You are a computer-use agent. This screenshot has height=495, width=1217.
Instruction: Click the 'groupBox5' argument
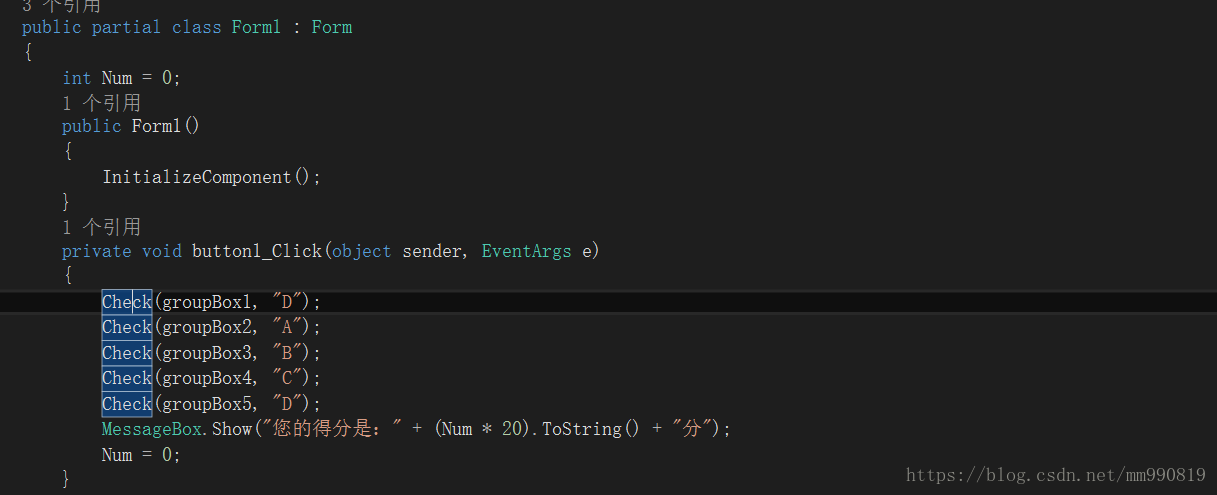207,404
